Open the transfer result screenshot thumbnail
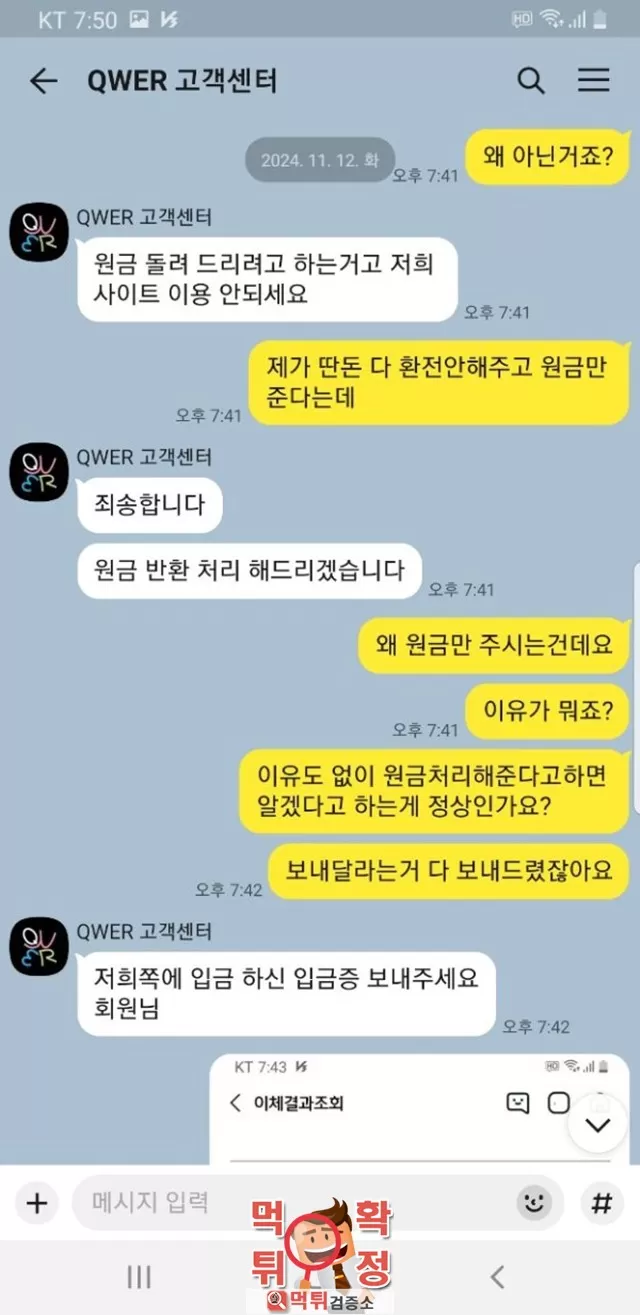Viewport: 640px width, 1315px height. point(419,1109)
